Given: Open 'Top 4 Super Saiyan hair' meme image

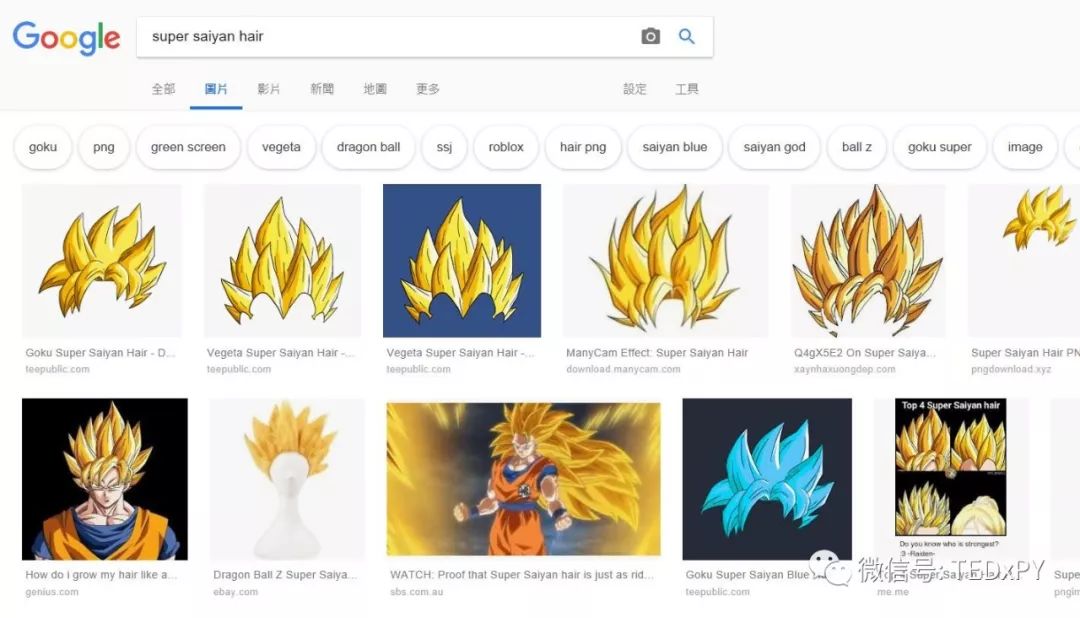Looking at the screenshot, I should coord(951,479).
